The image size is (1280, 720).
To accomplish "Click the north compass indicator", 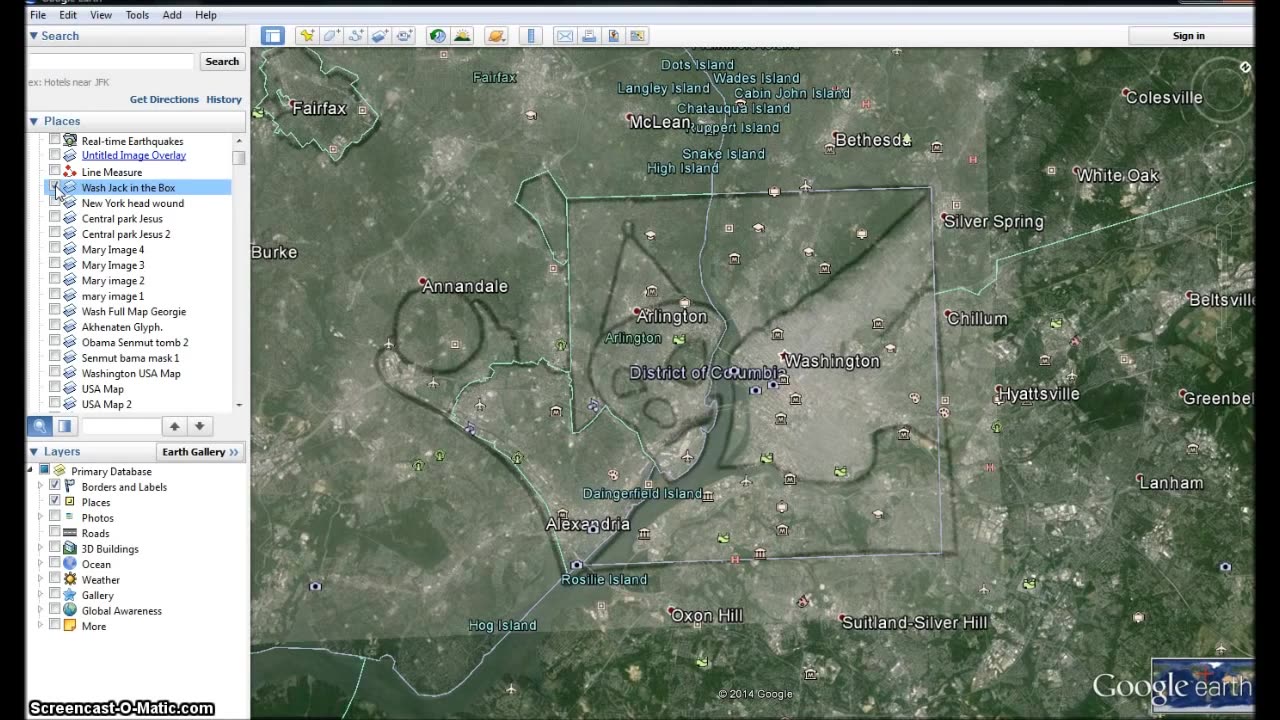I will tap(1245, 67).
